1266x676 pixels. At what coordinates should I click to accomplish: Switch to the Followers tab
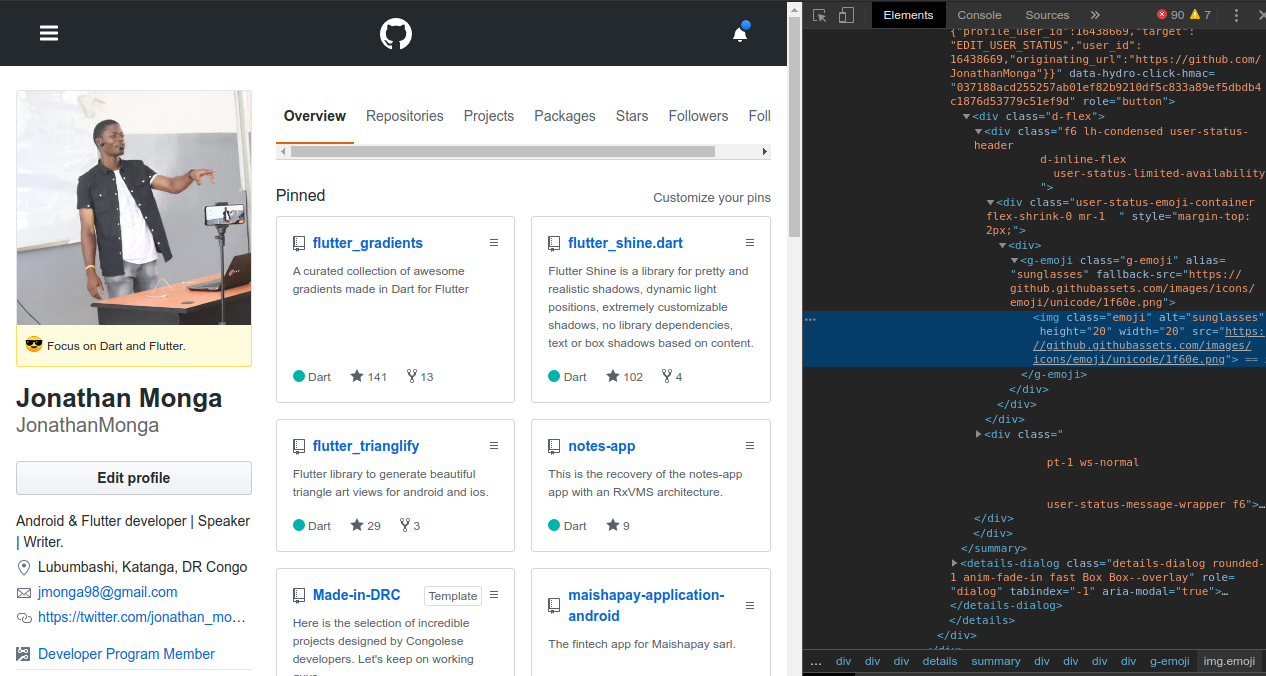tap(698, 116)
